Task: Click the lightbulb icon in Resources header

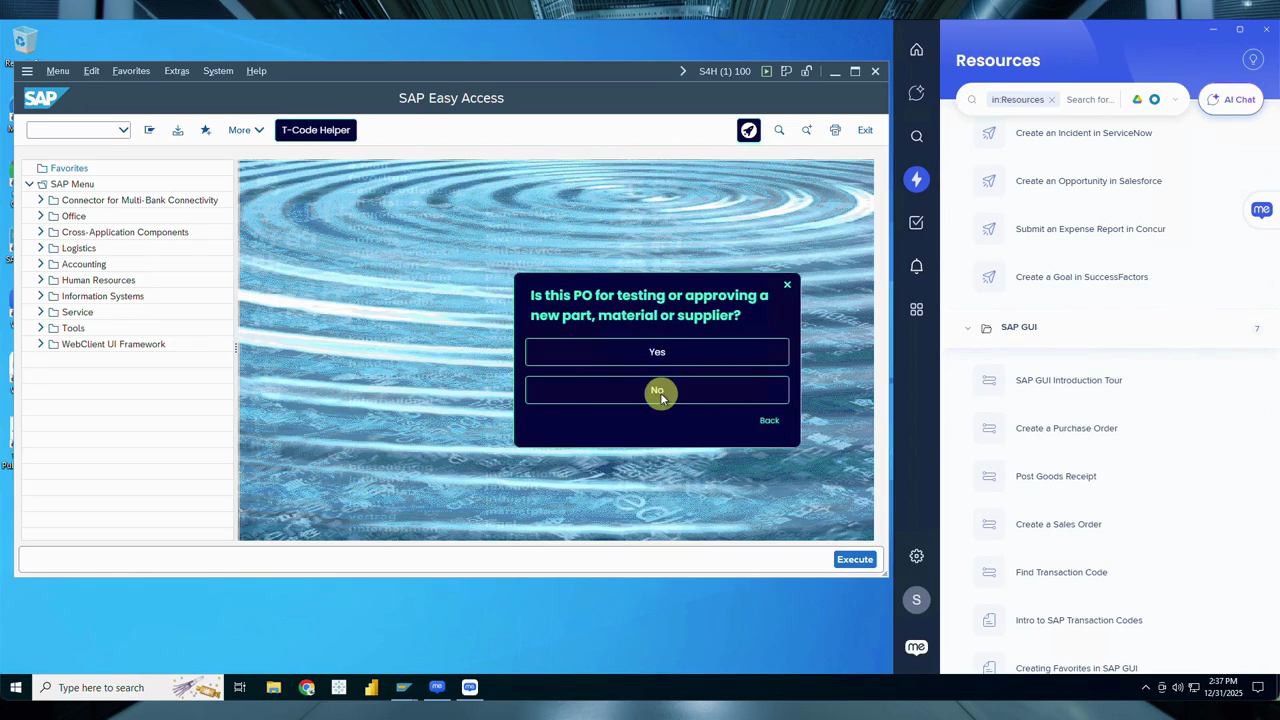Action: (x=1252, y=60)
